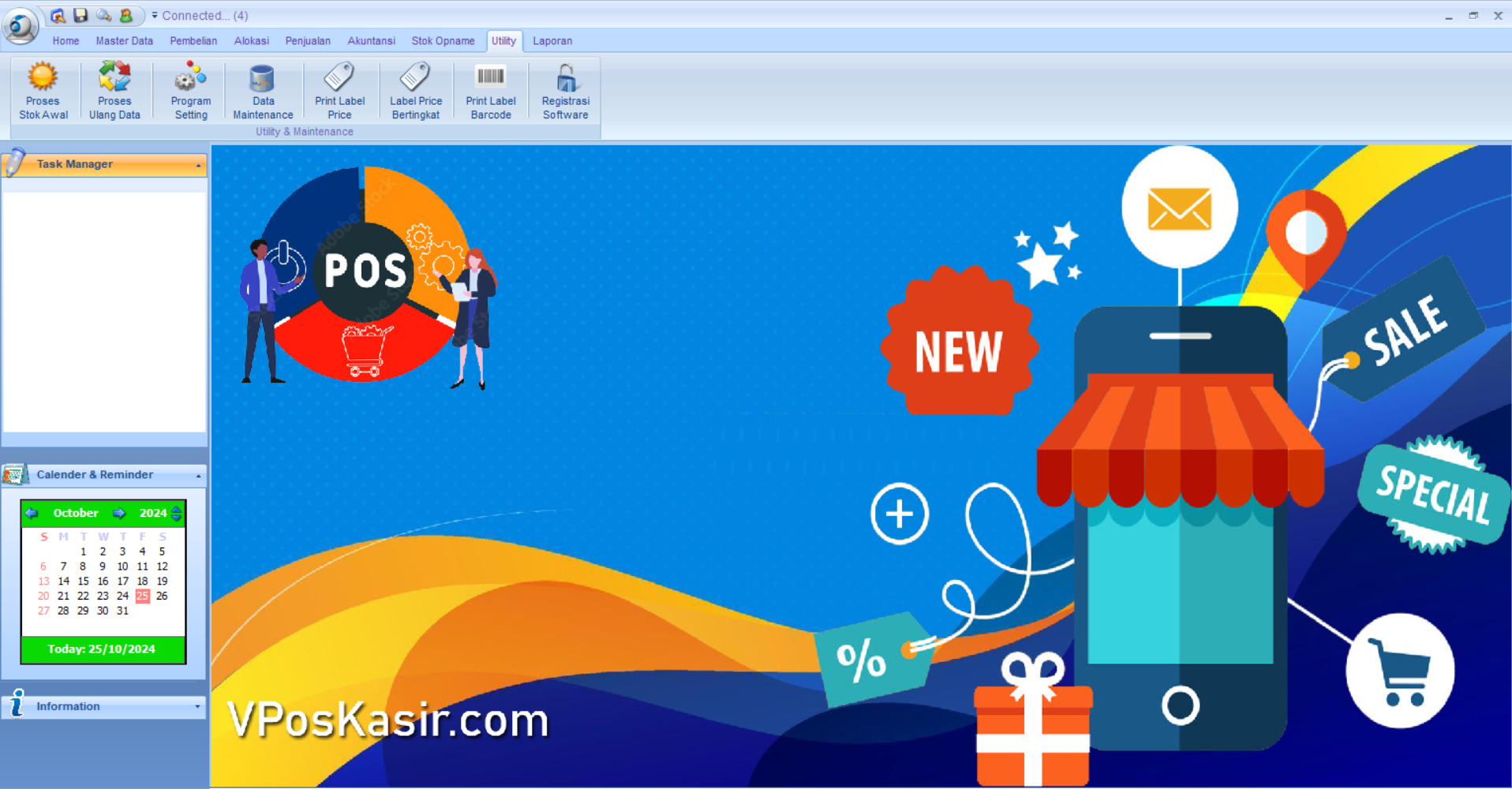1512x789 pixels.
Task: Open Registrasi Software
Action: (566, 91)
